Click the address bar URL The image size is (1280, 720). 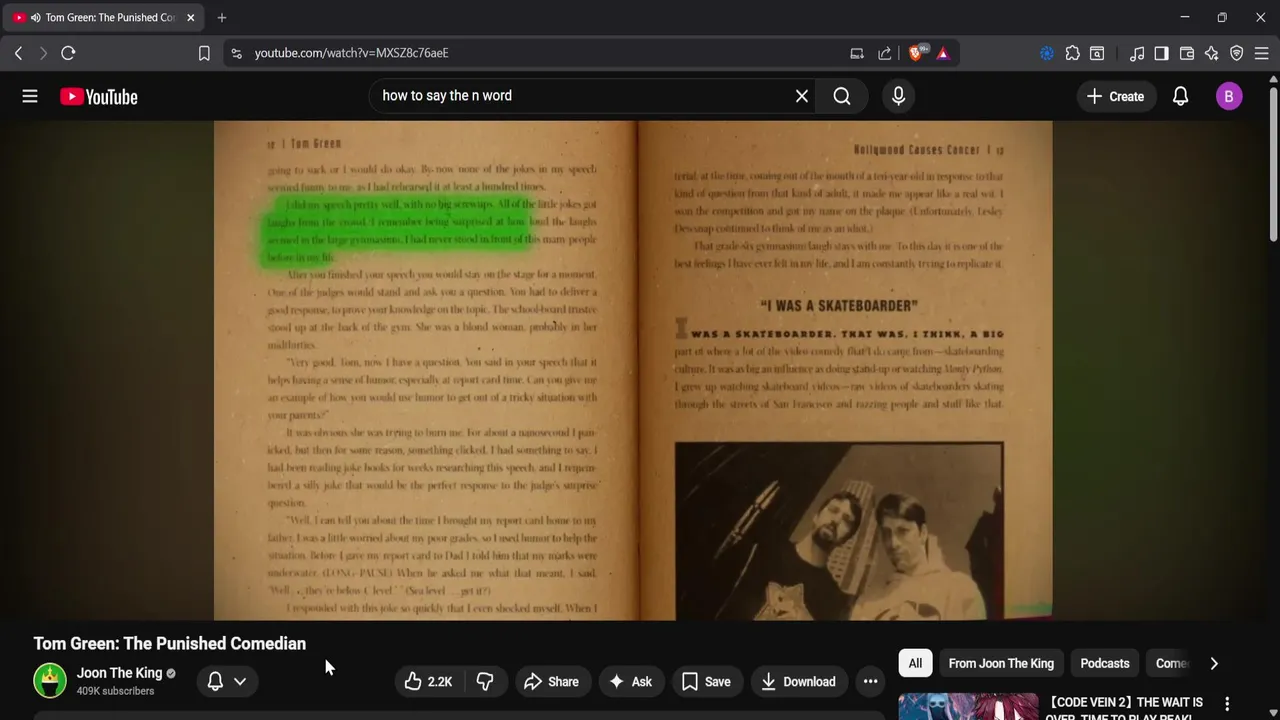point(351,53)
